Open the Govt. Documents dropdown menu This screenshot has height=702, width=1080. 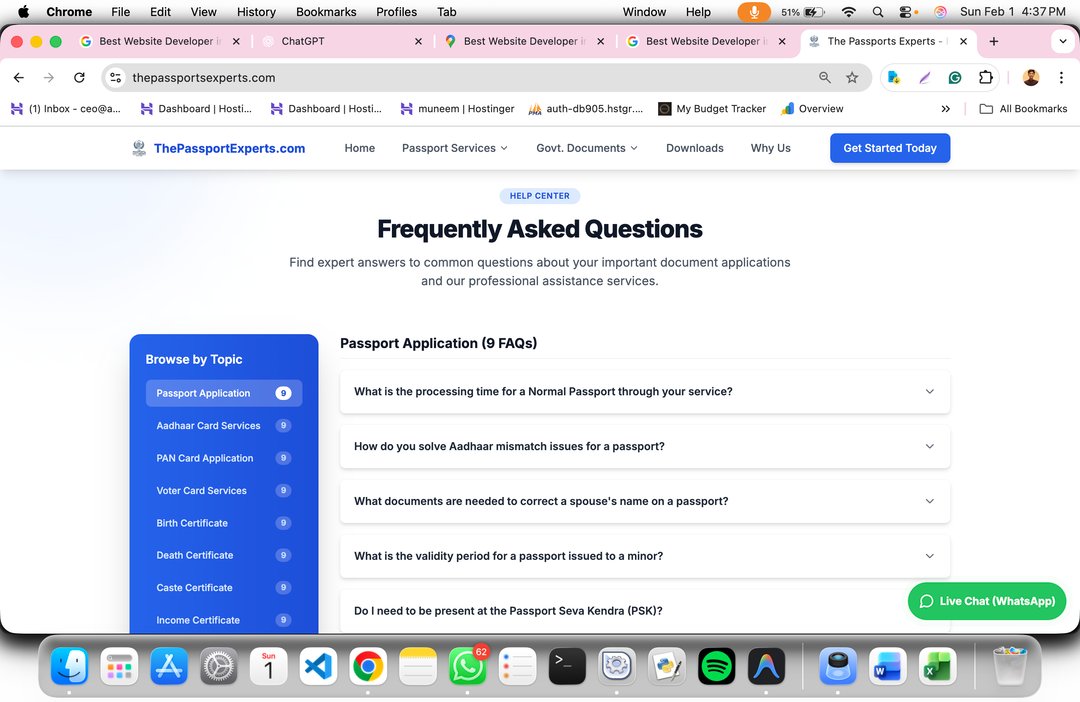click(586, 148)
